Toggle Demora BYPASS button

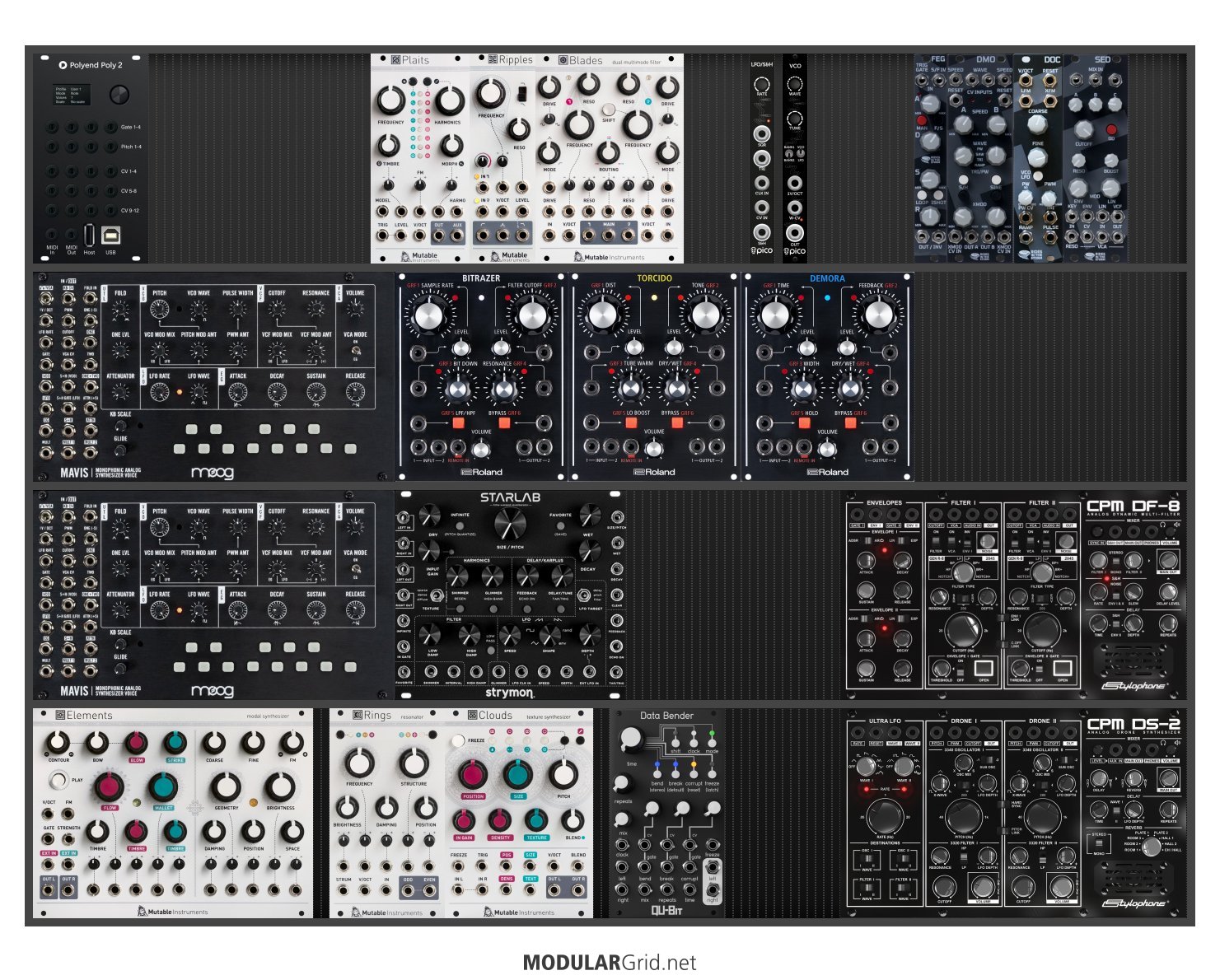coord(850,423)
